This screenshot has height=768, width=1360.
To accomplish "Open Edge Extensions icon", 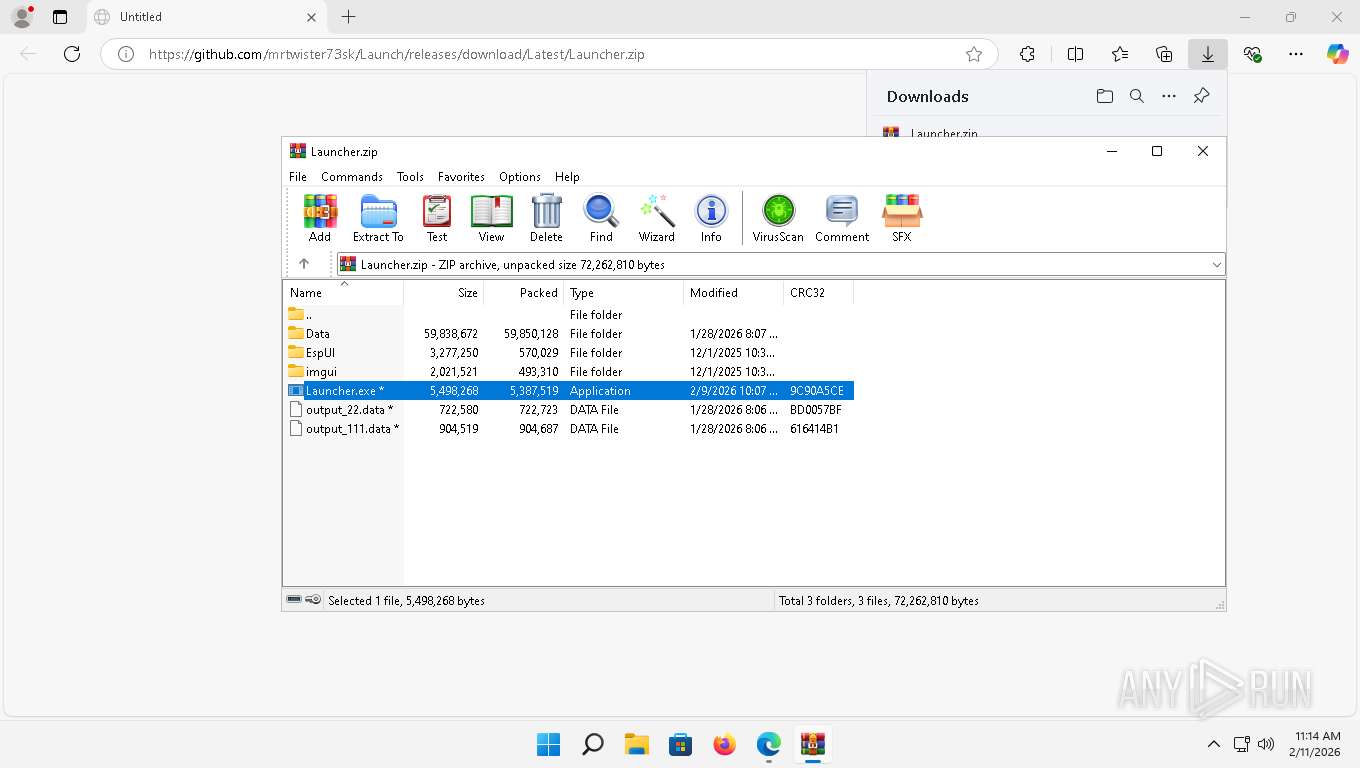I will point(1027,54).
